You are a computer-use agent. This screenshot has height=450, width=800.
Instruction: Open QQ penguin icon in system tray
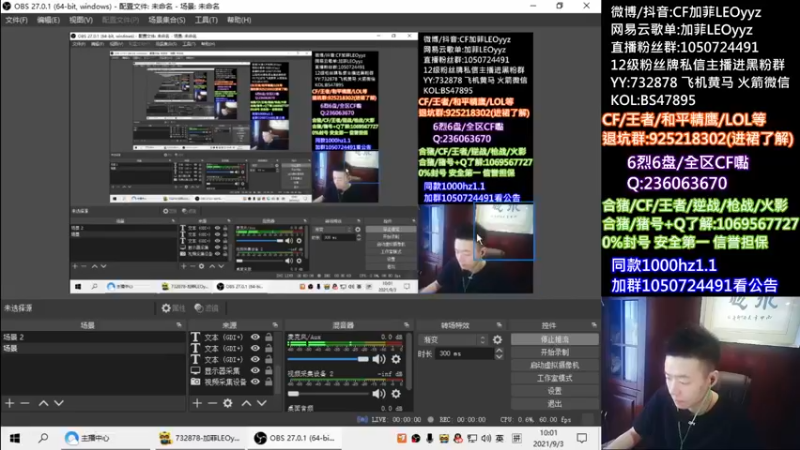(x=458, y=438)
